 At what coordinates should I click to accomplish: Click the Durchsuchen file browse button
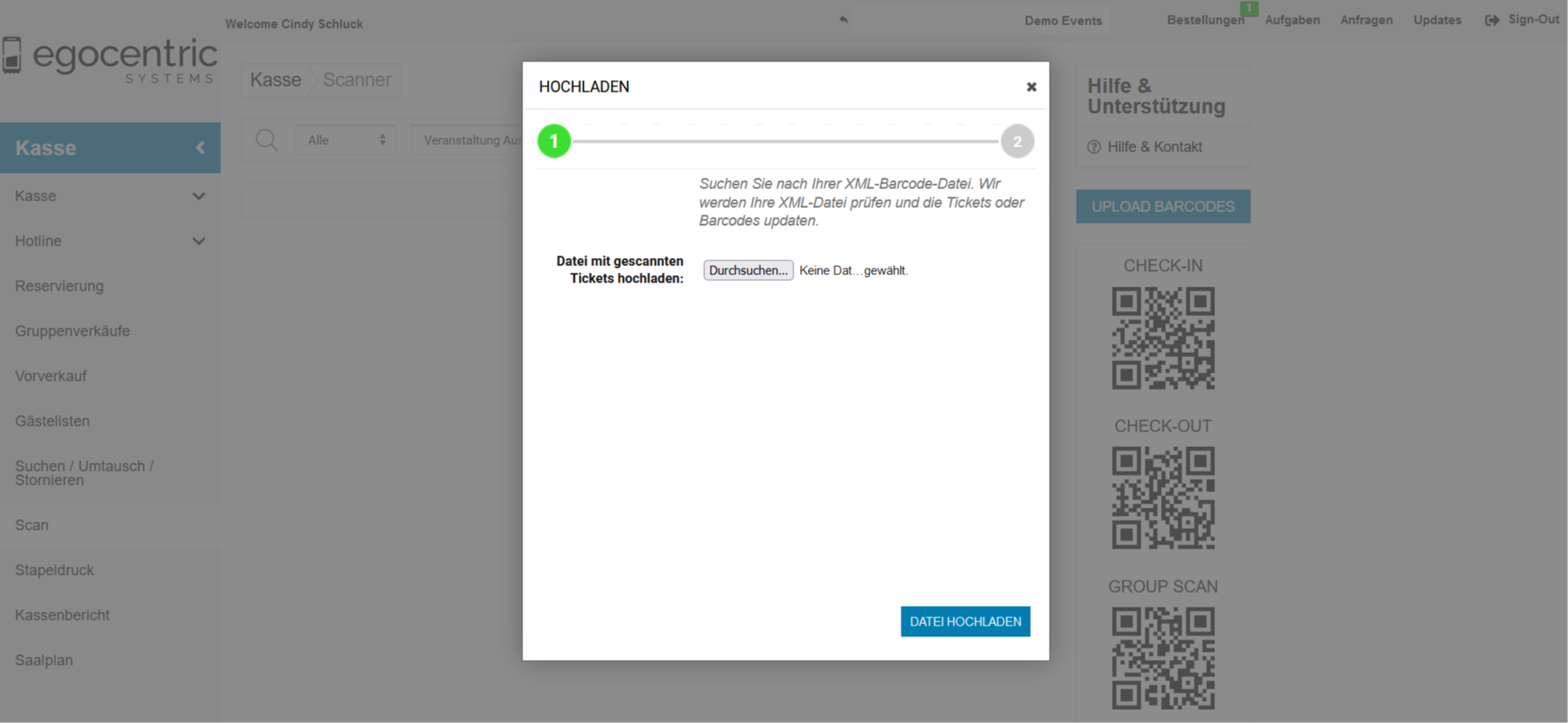[x=748, y=270]
